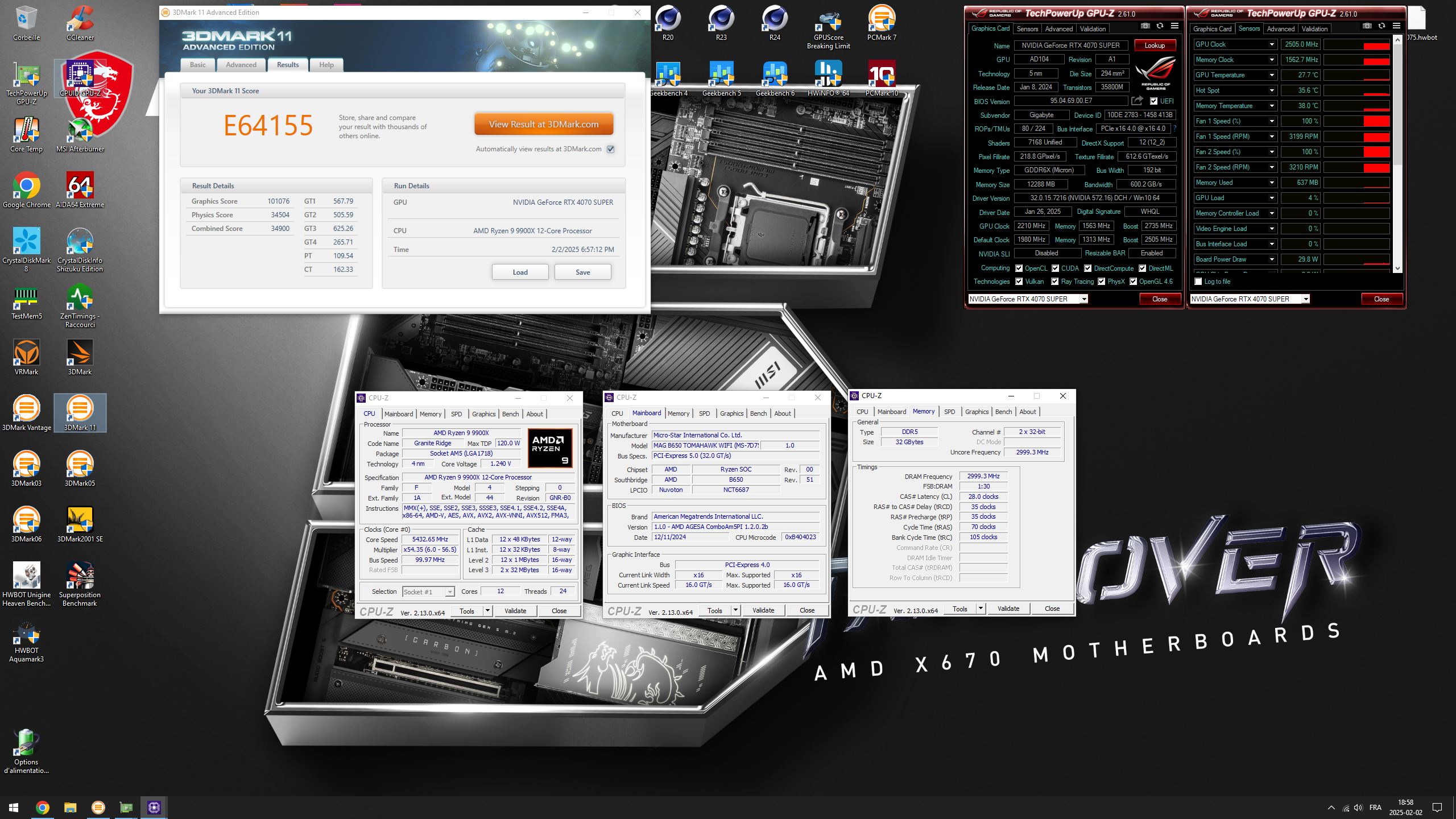Launch 3DMark2001 SE icon
The width and height of the screenshot is (1456, 819).
click(80, 525)
